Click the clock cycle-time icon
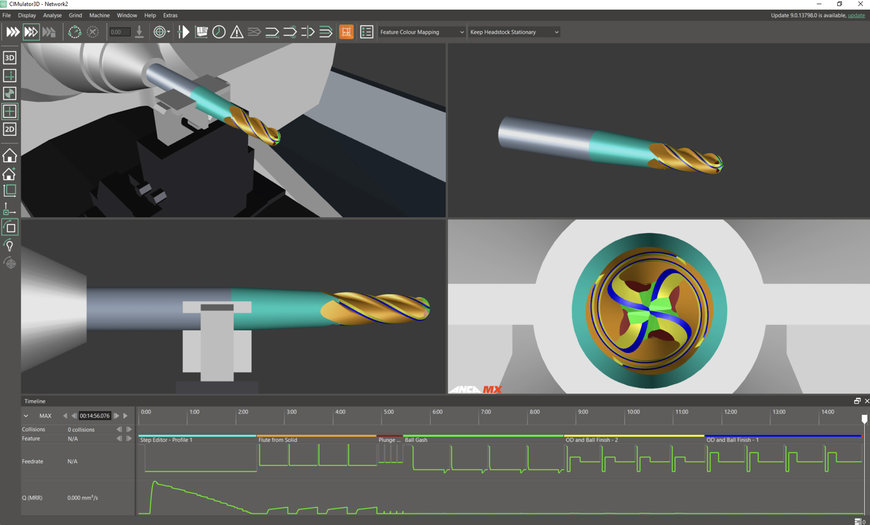Screen dimensions: 870x525 219,32
